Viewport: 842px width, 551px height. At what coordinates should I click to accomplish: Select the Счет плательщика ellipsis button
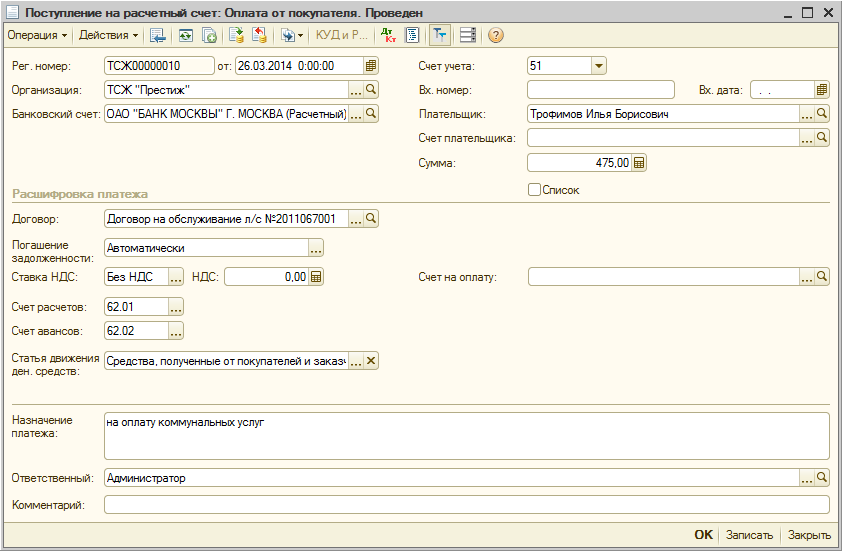pyautogui.click(x=807, y=138)
